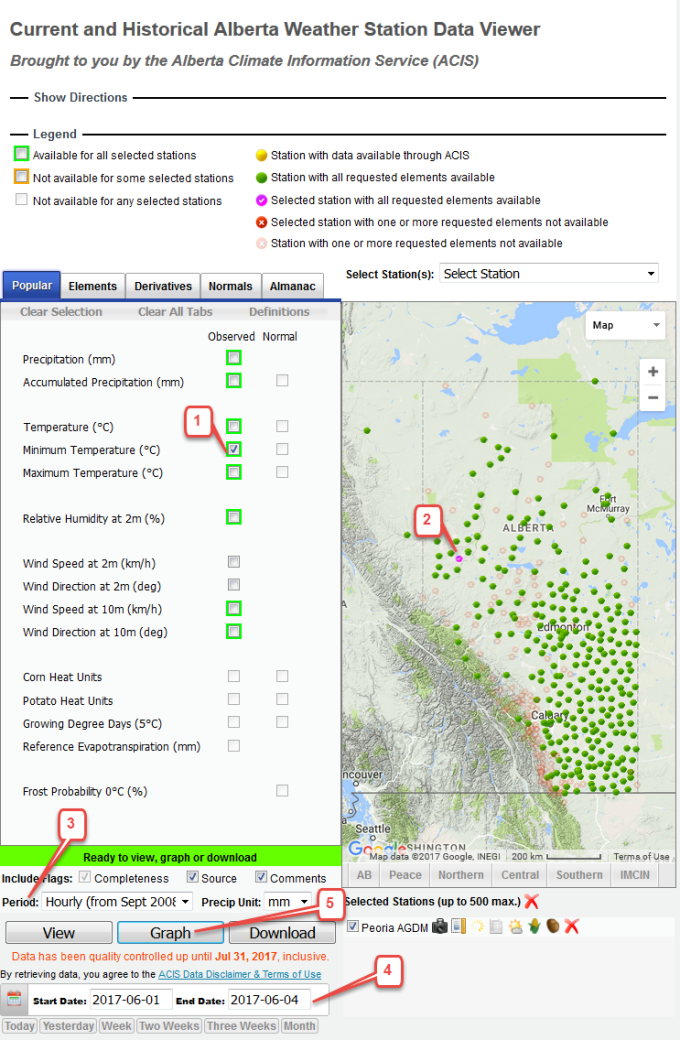The width and height of the screenshot is (680, 1040).
Task: Click the View button
Action: click(59, 933)
